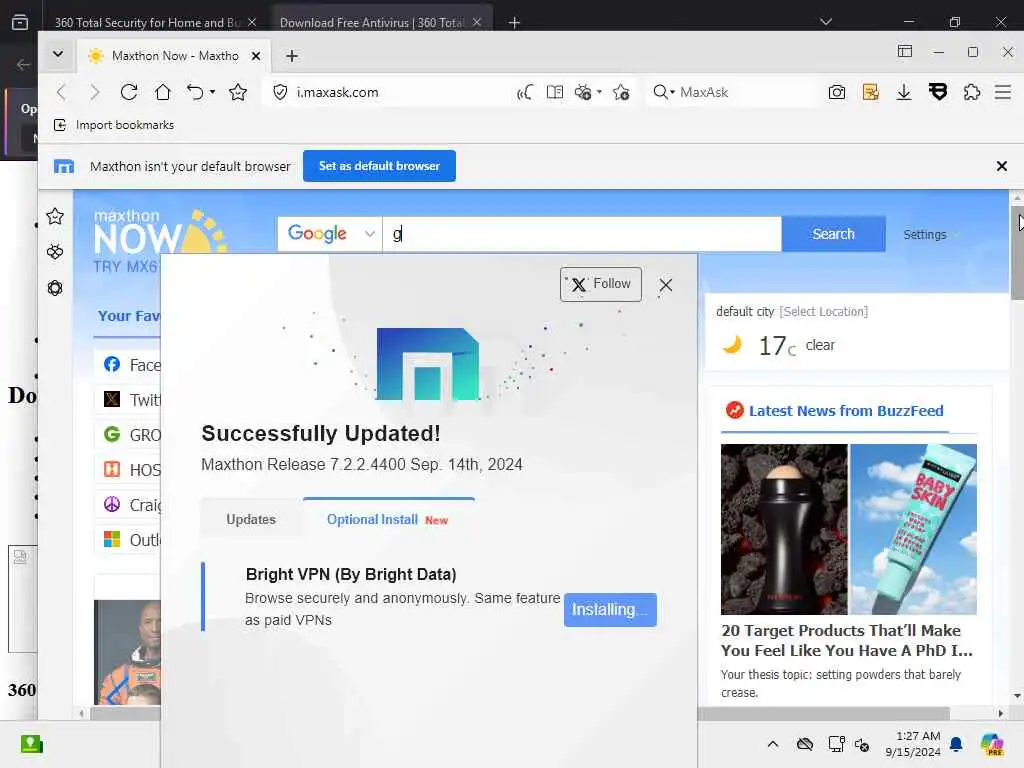The image size is (1024, 768).
Task: Open the Maxnote notes icon
Action: click(x=871, y=92)
